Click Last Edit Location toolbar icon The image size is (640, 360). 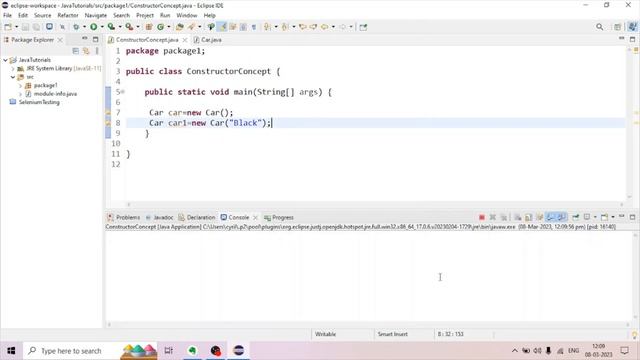click(302, 27)
